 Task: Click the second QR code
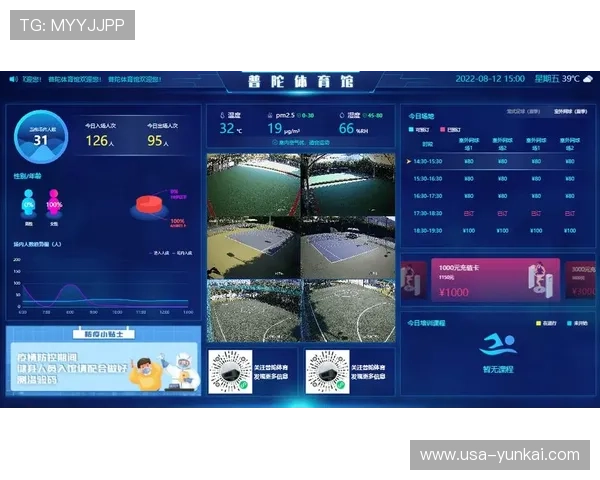328,372
